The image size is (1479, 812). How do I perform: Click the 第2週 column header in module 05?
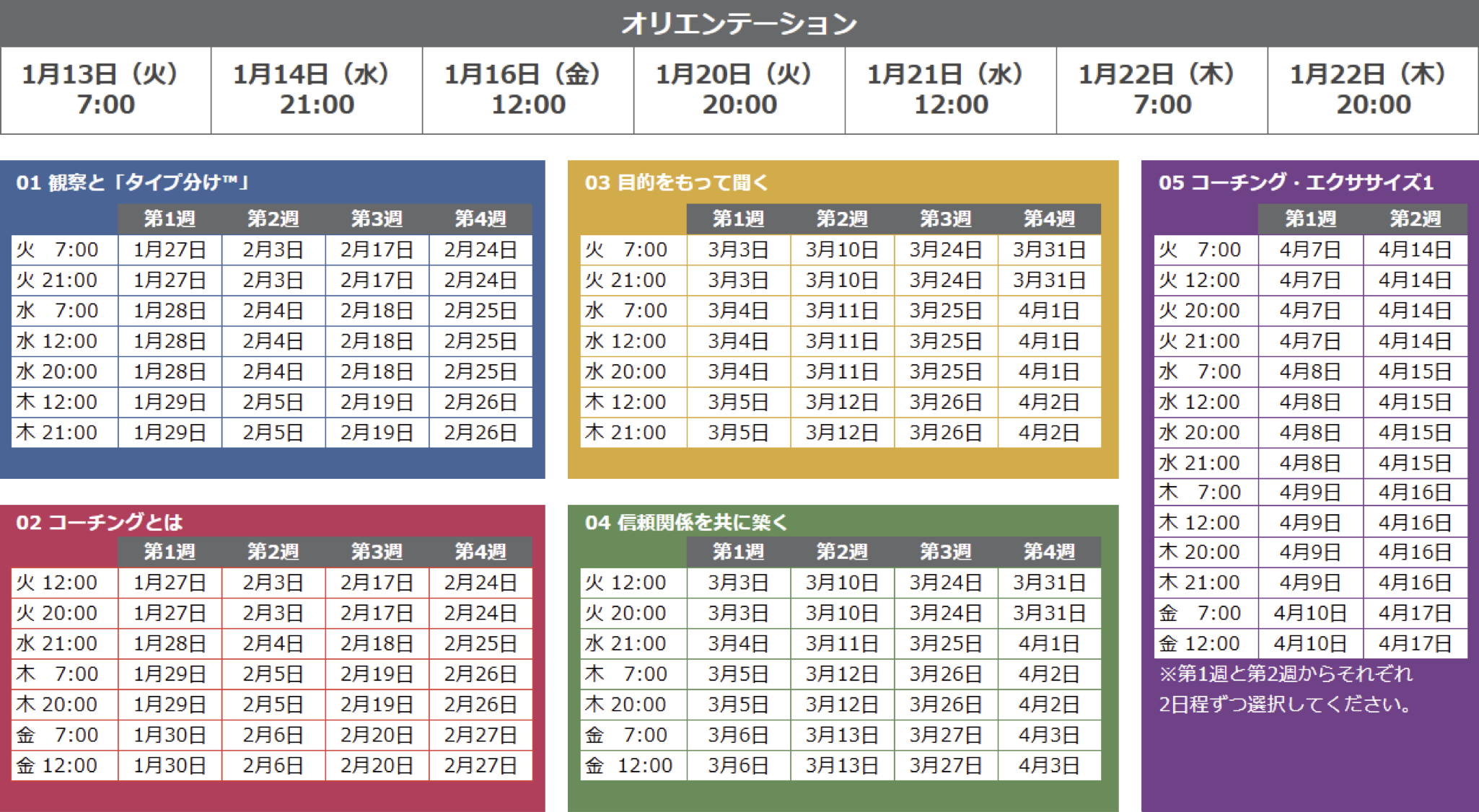(x=1415, y=219)
